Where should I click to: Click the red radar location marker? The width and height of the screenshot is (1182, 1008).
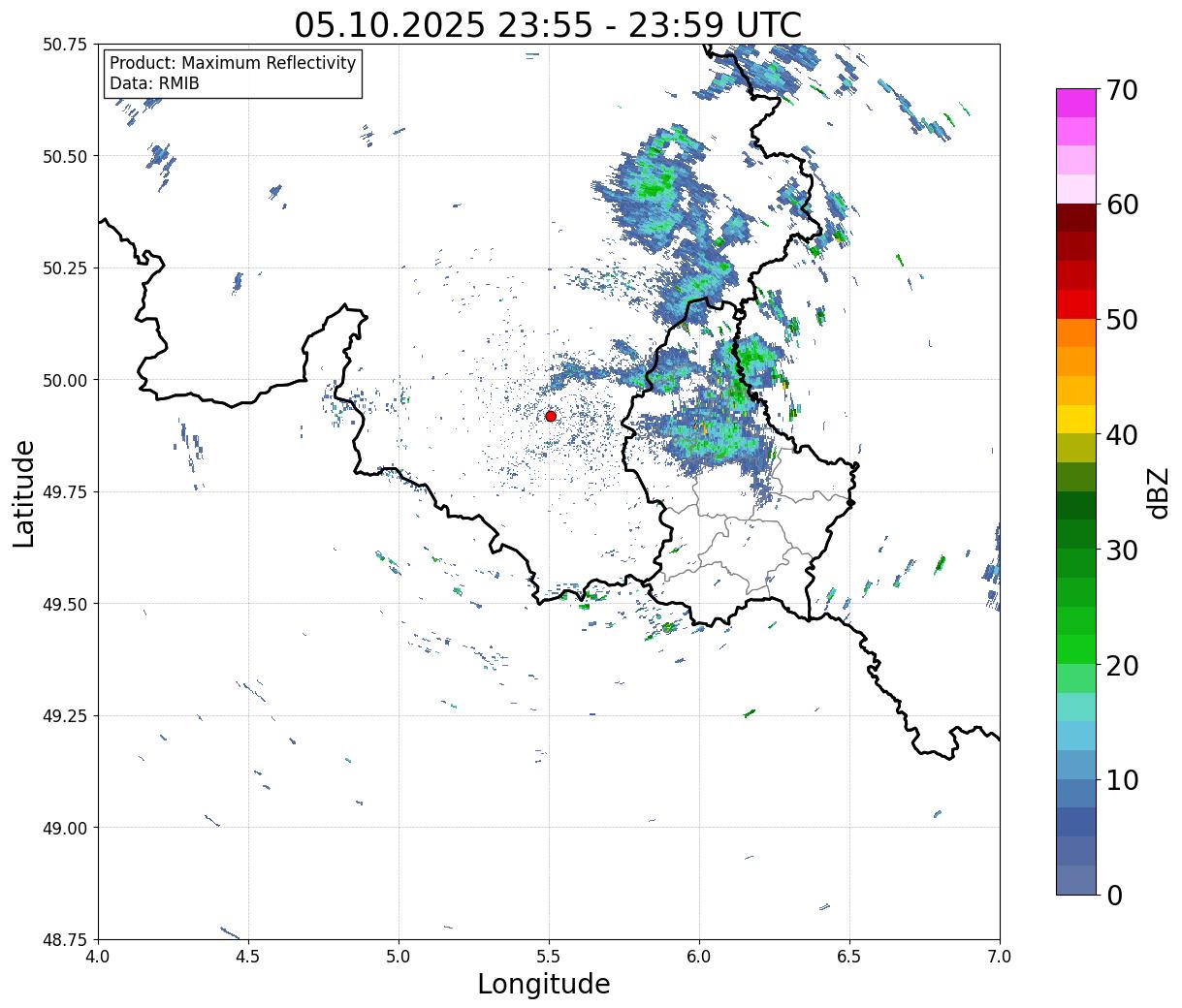[551, 416]
